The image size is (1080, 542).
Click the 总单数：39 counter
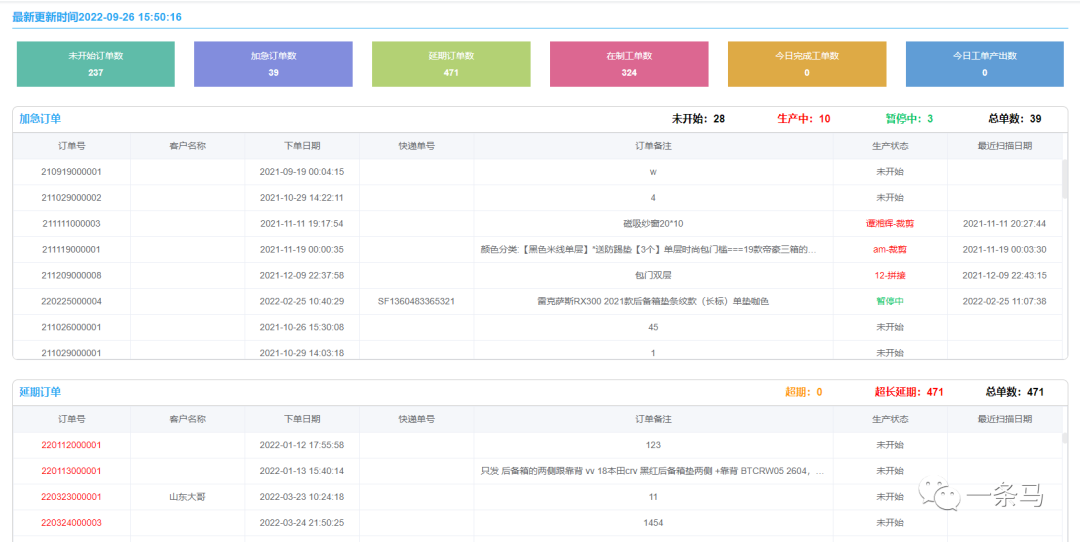[x=1015, y=118]
